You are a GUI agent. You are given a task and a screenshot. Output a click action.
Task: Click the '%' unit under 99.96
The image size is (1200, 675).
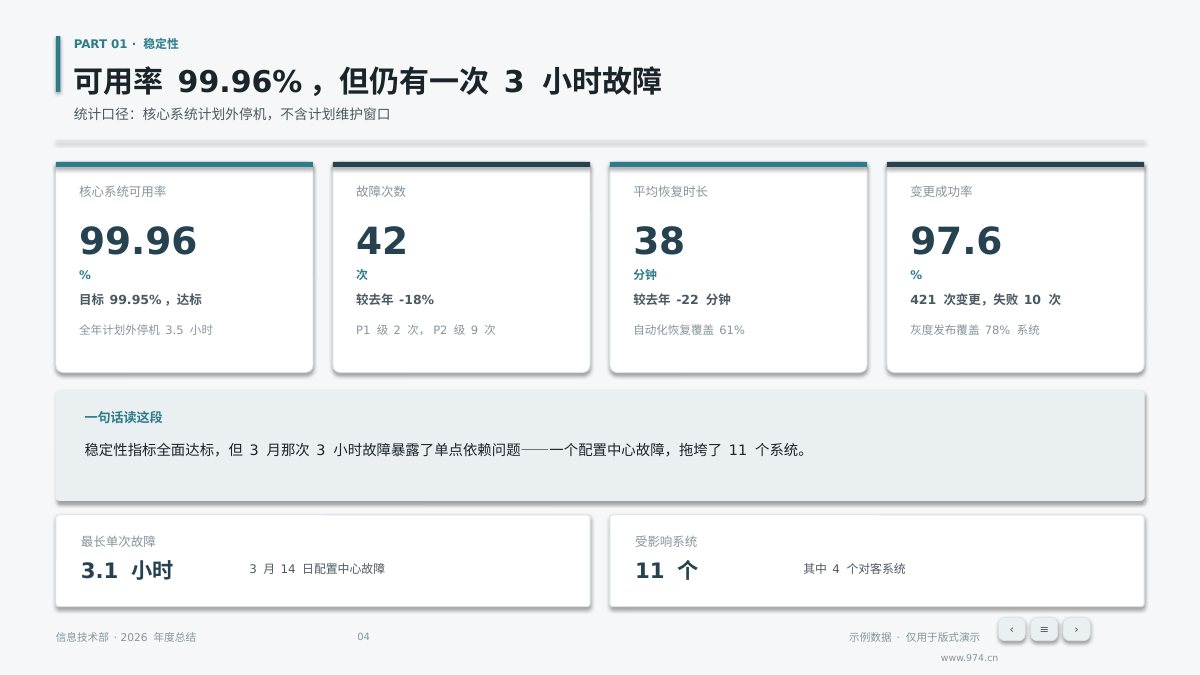coord(85,275)
